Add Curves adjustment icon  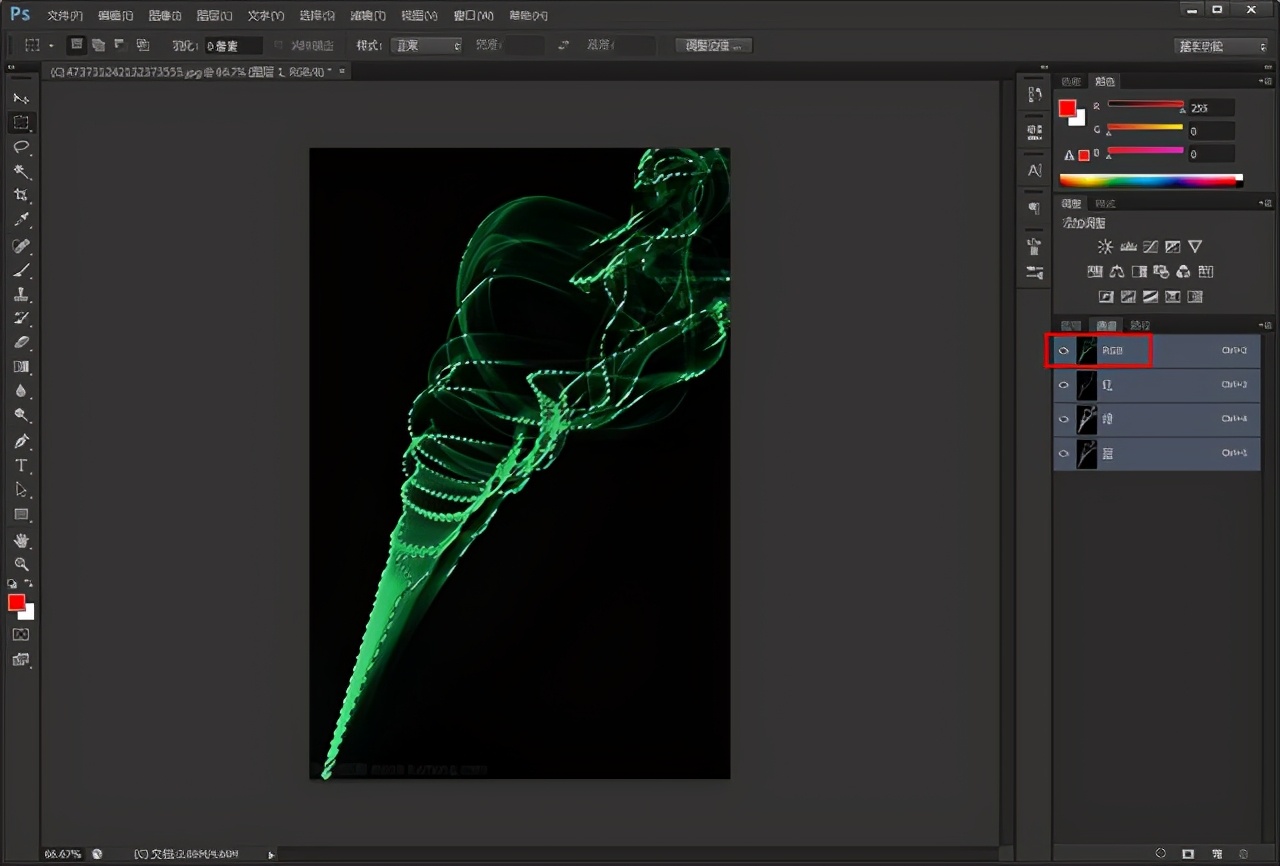1151,246
